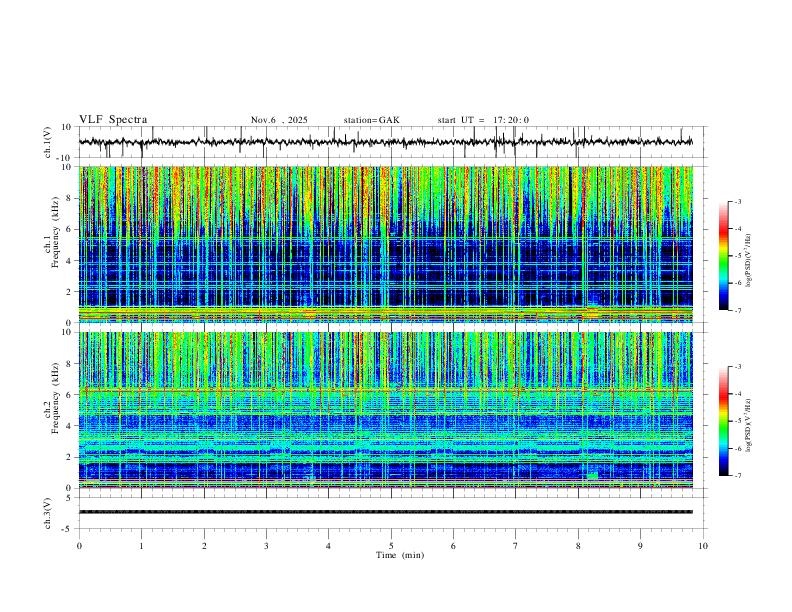Click time axis tick label '3'
Viewport: 792px width, 612px height.
[x=266, y=546]
